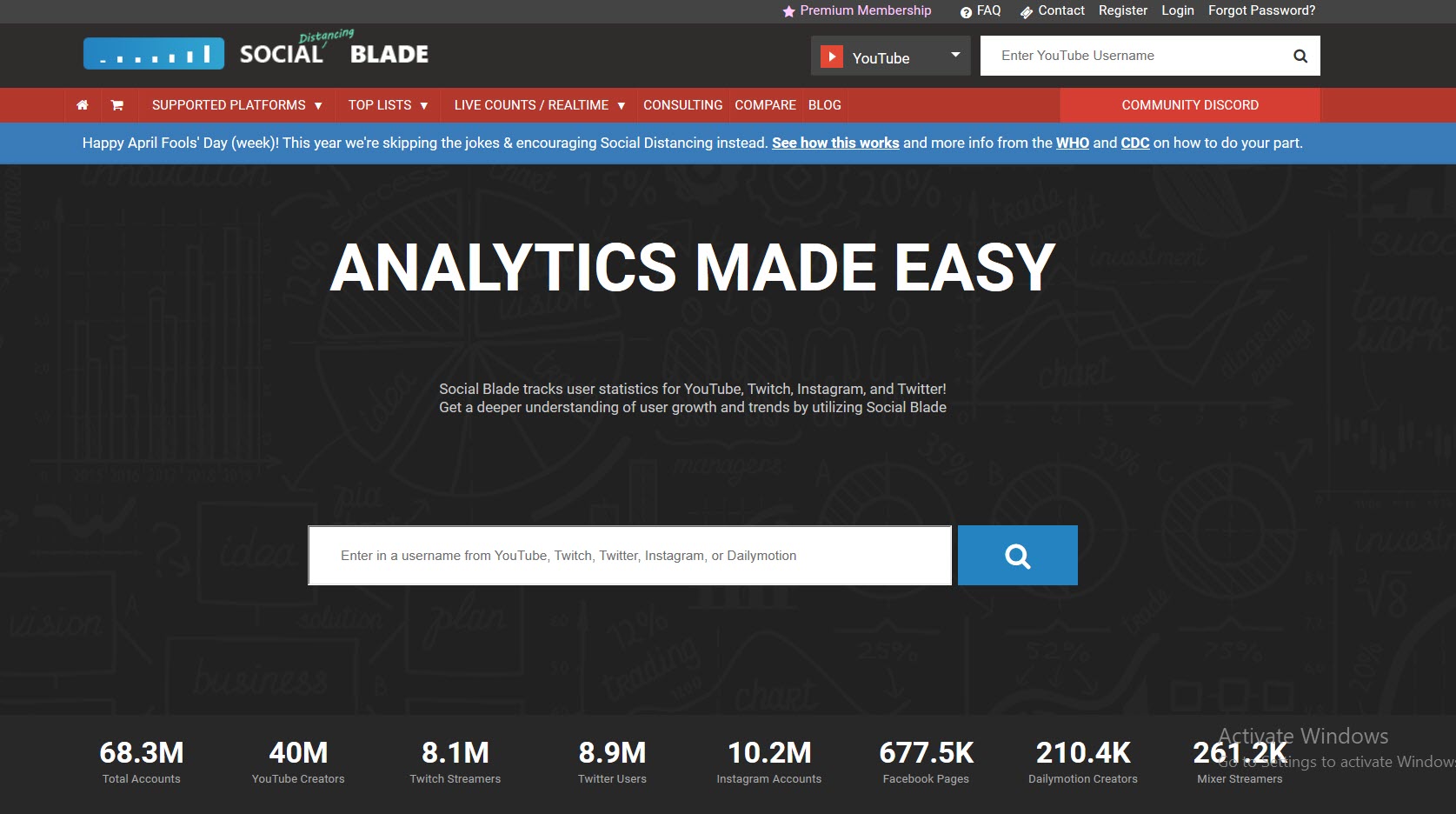The image size is (1456, 814).
Task: Open the Blog menu item
Action: (x=825, y=105)
